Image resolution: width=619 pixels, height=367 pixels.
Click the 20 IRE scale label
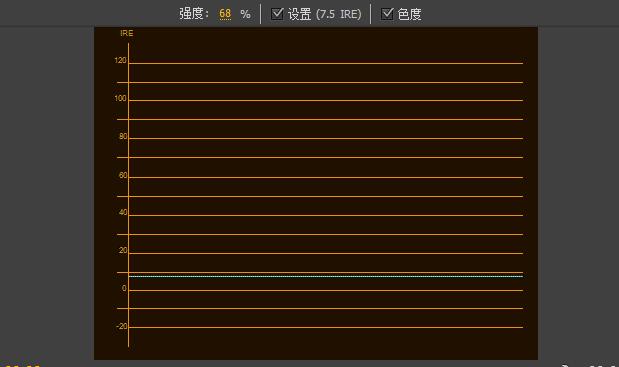tap(123, 251)
